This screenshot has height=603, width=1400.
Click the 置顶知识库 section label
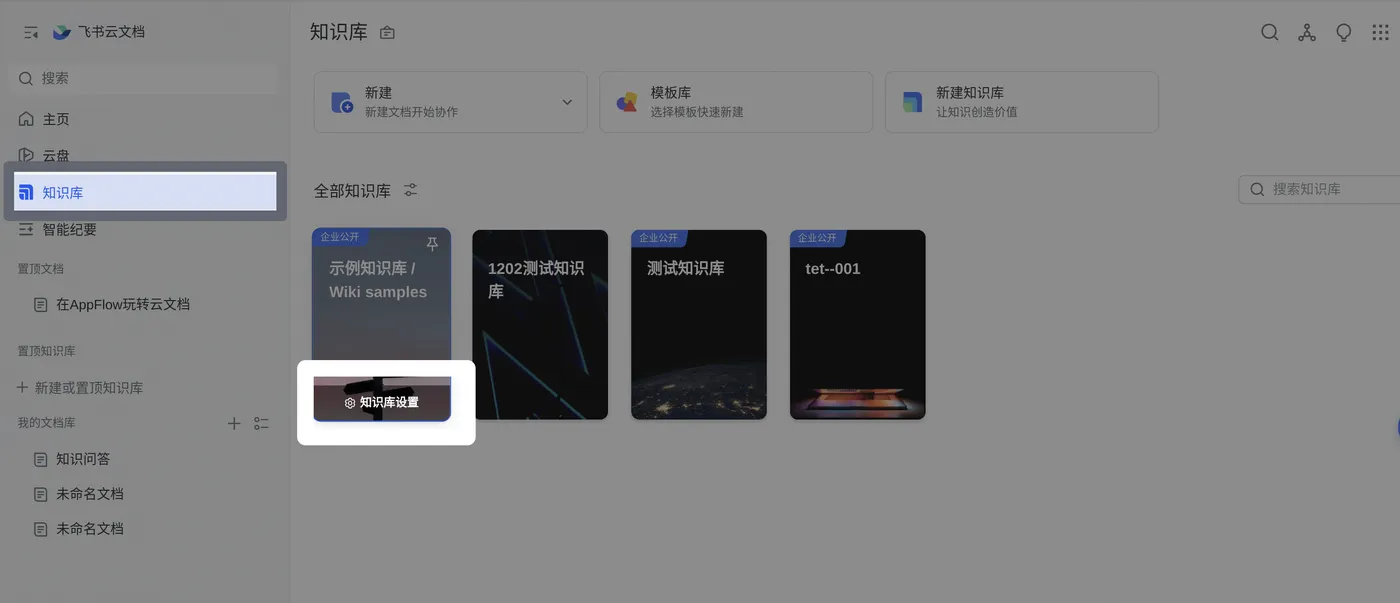(x=46, y=351)
